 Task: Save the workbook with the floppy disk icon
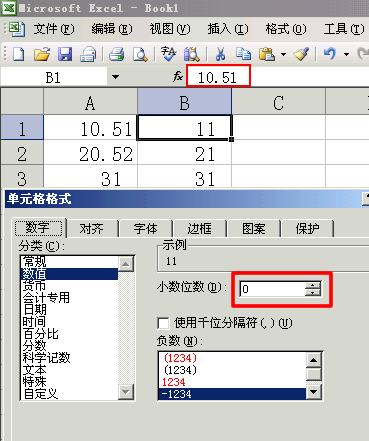(x=65, y=54)
